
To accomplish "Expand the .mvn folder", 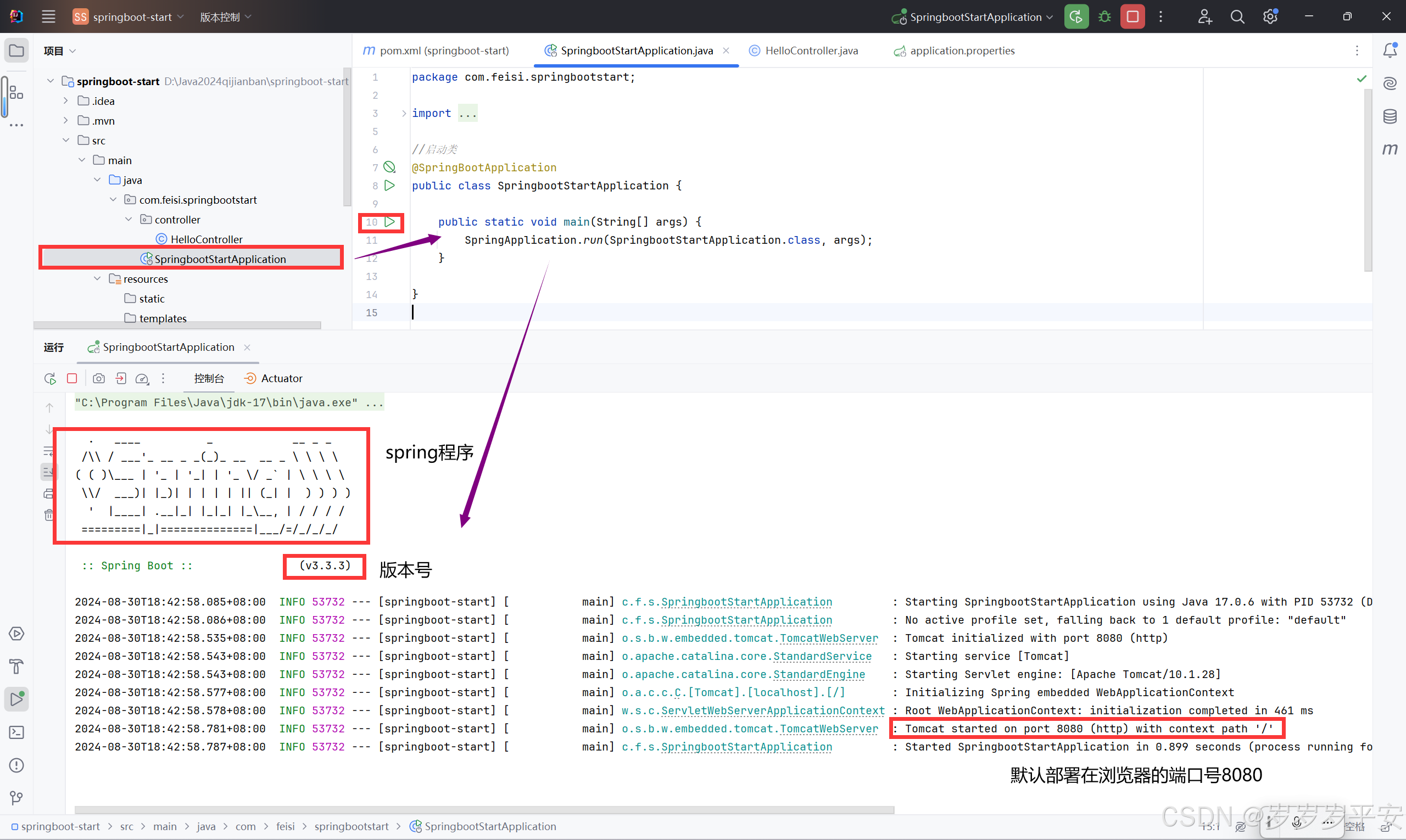I will coord(66,121).
